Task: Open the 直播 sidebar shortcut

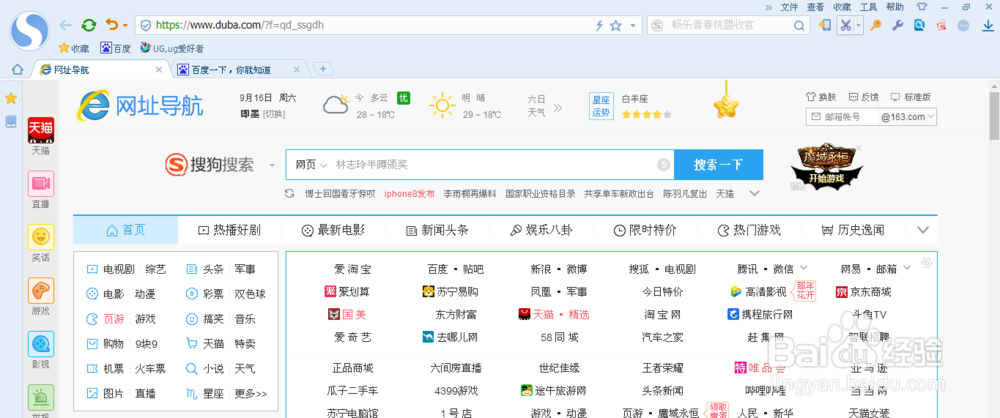Action: point(41,190)
